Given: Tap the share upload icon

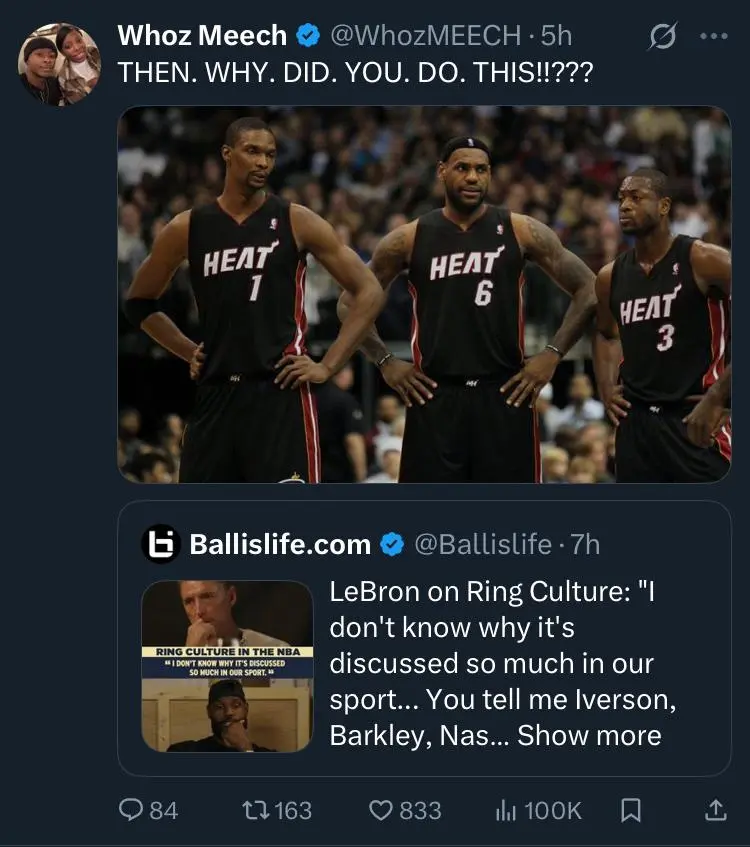Looking at the screenshot, I should pos(716,810).
